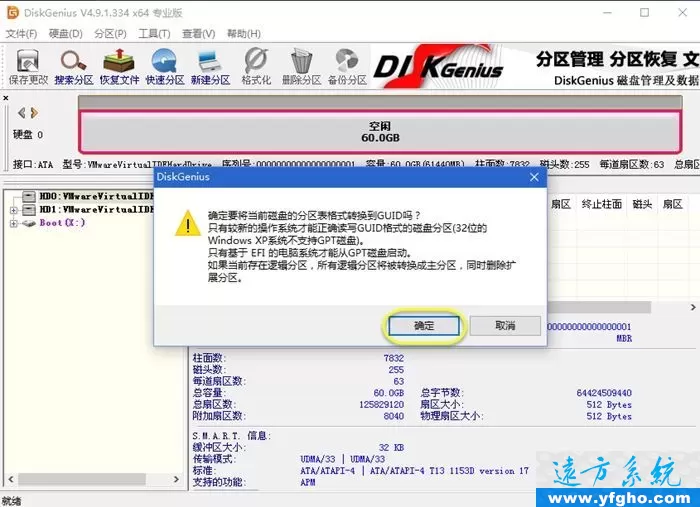This screenshot has width=700, height=507.
Task: Click the 终止柱面 column header
Action: tap(601, 204)
